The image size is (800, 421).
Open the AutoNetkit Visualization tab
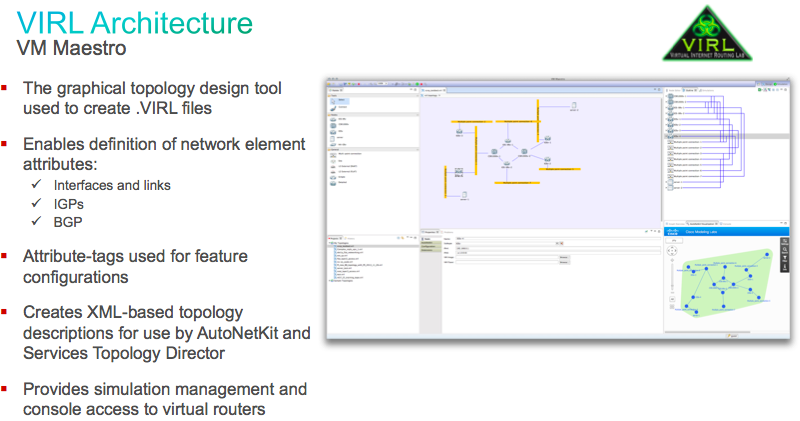(702, 224)
